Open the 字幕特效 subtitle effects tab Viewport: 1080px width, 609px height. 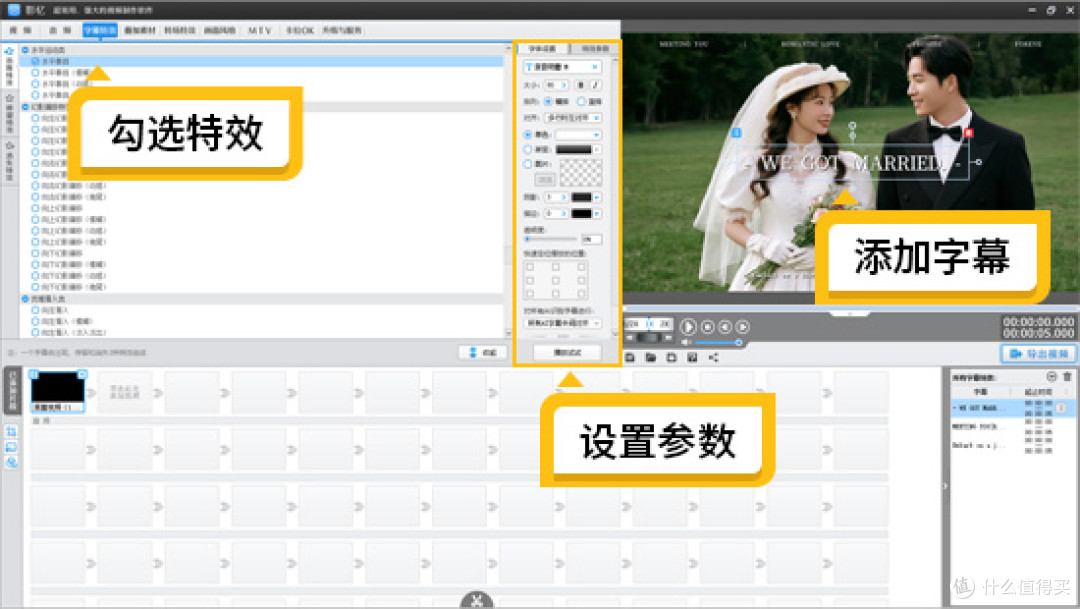(x=100, y=30)
